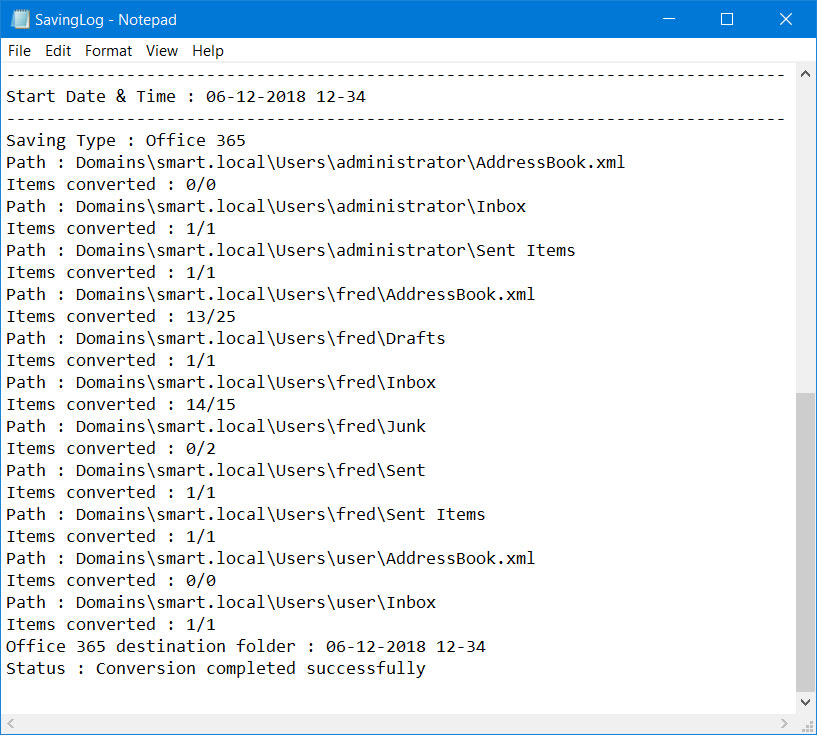Click the fred\AddressBook.xml path line
The height and width of the screenshot is (735, 817).
271,294
